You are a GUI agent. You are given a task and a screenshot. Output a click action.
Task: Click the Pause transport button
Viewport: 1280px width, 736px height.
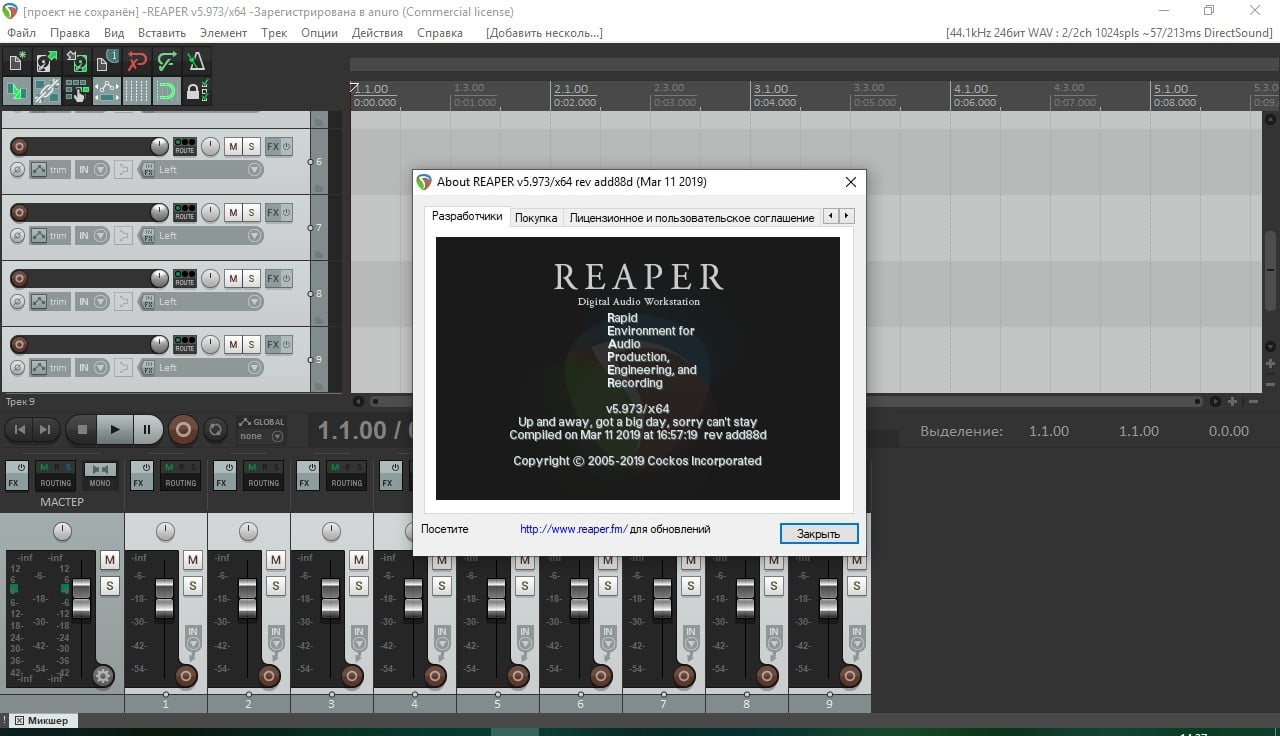coord(147,430)
